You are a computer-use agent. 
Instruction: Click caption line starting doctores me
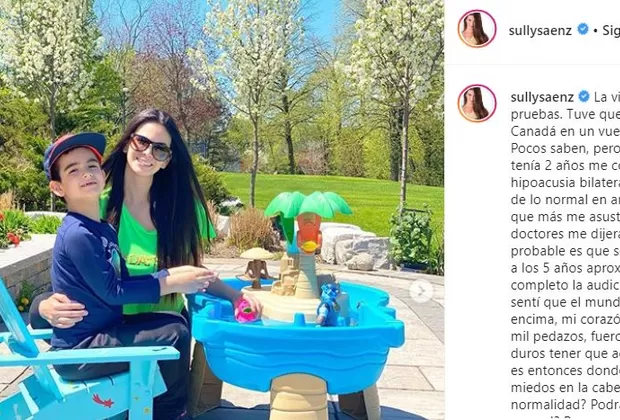tap(565, 234)
